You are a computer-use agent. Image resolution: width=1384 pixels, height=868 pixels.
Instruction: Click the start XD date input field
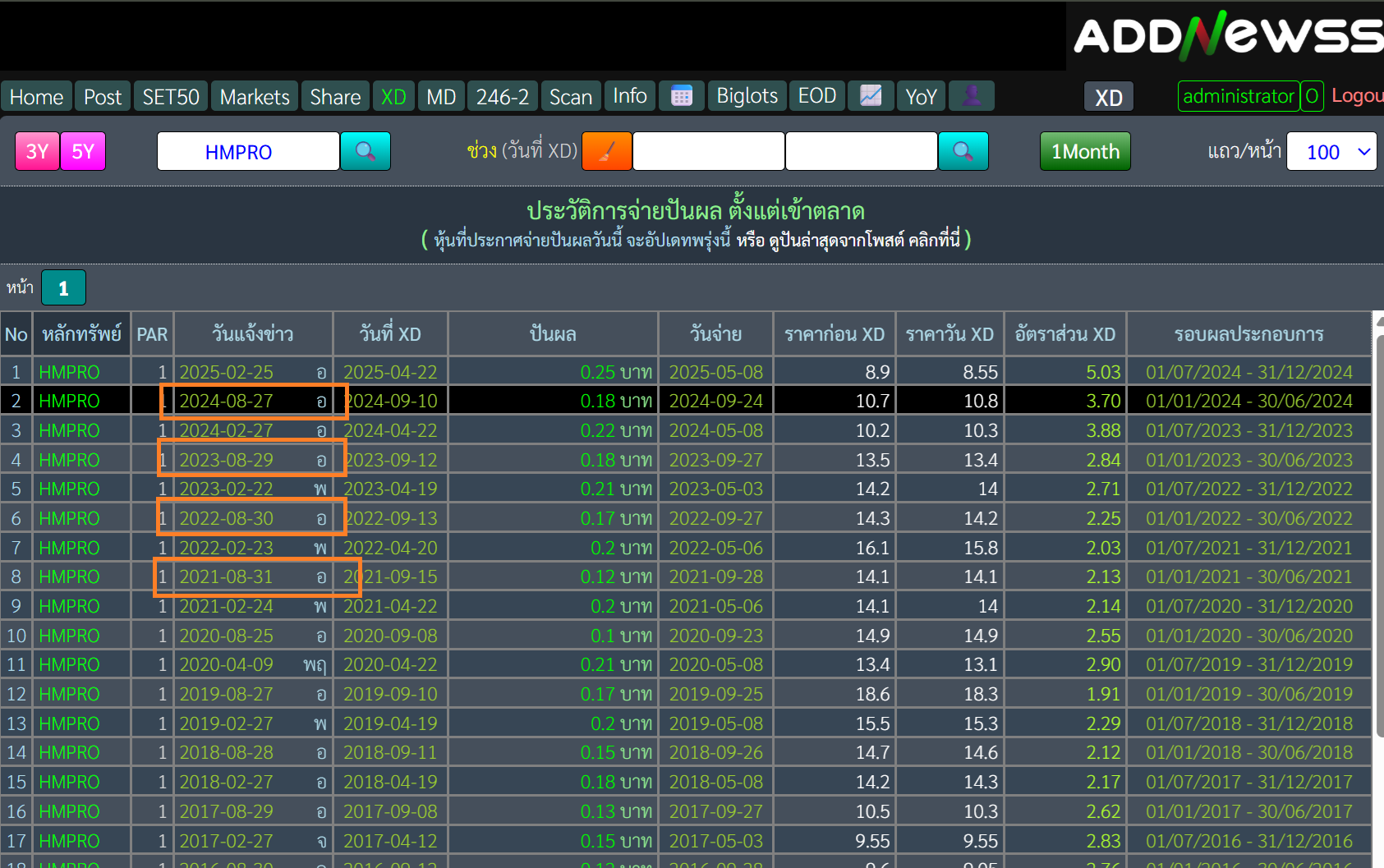point(708,151)
